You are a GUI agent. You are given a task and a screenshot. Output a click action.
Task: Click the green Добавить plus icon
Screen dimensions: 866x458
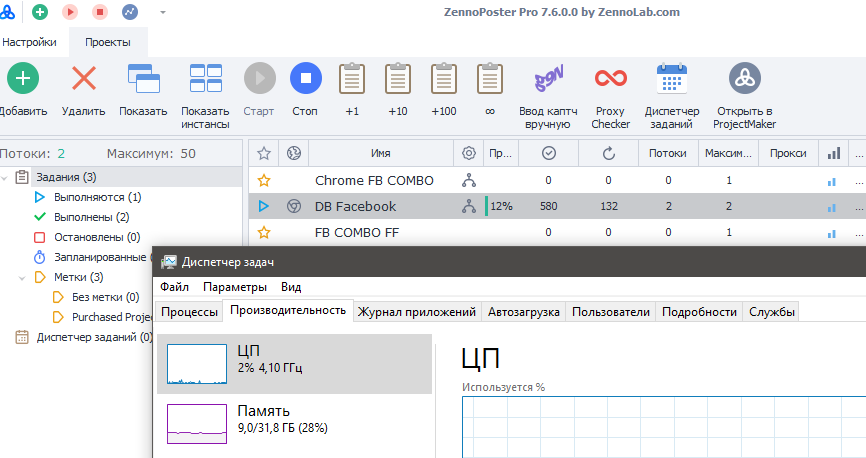coord(23,78)
